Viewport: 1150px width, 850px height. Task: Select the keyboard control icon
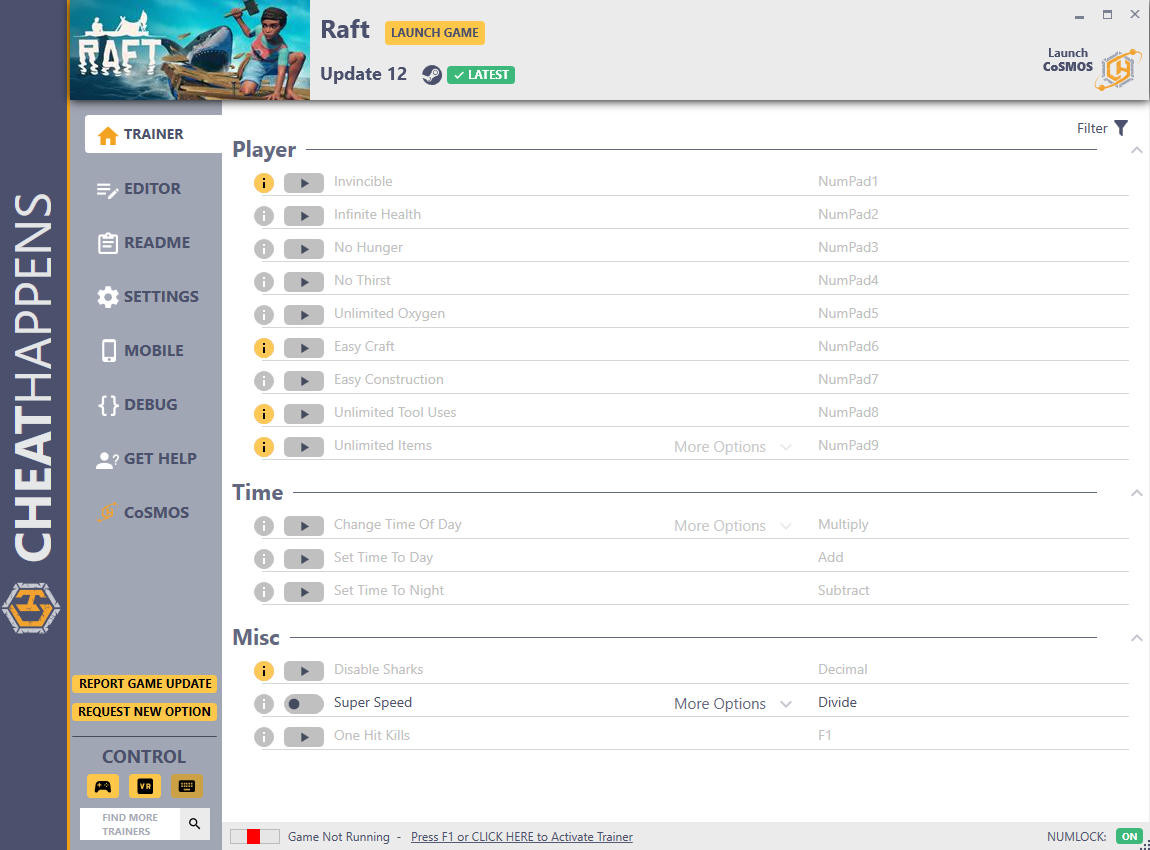click(x=187, y=786)
